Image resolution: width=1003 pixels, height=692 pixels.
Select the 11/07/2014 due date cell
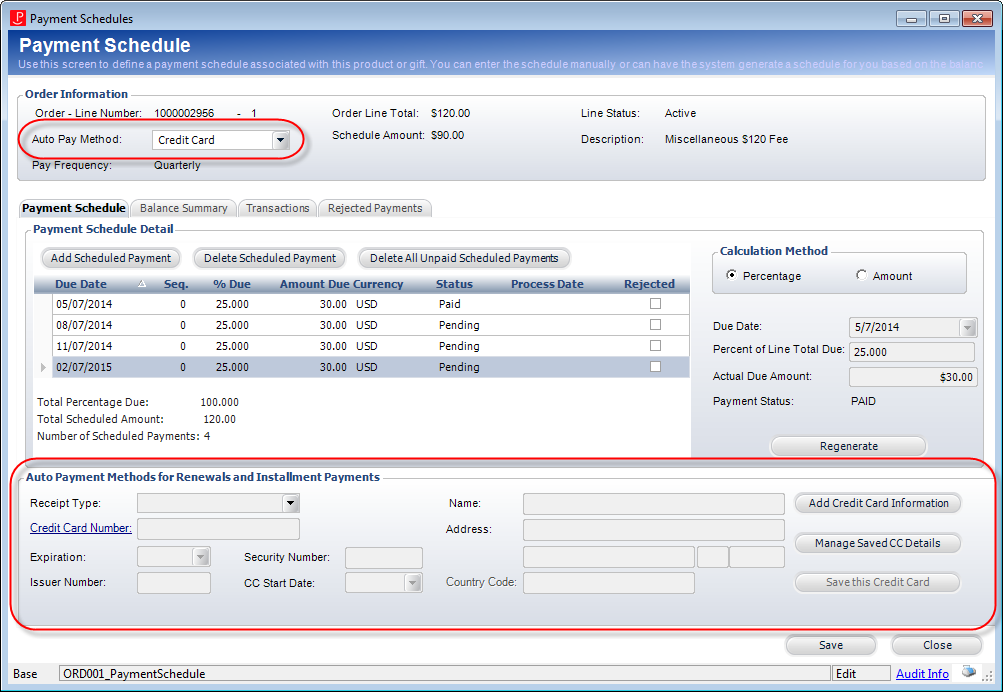84,346
